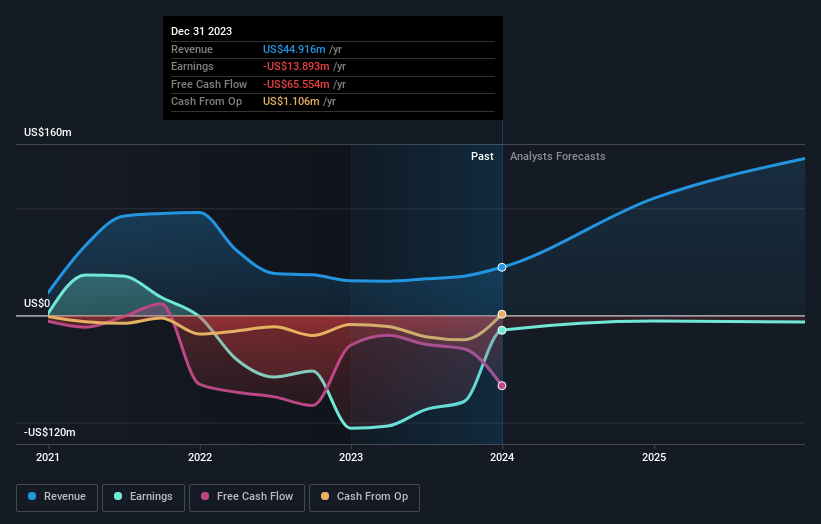Click the Analysts Forecasts label
The width and height of the screenshot is (821, 524).
click(558, 157)
